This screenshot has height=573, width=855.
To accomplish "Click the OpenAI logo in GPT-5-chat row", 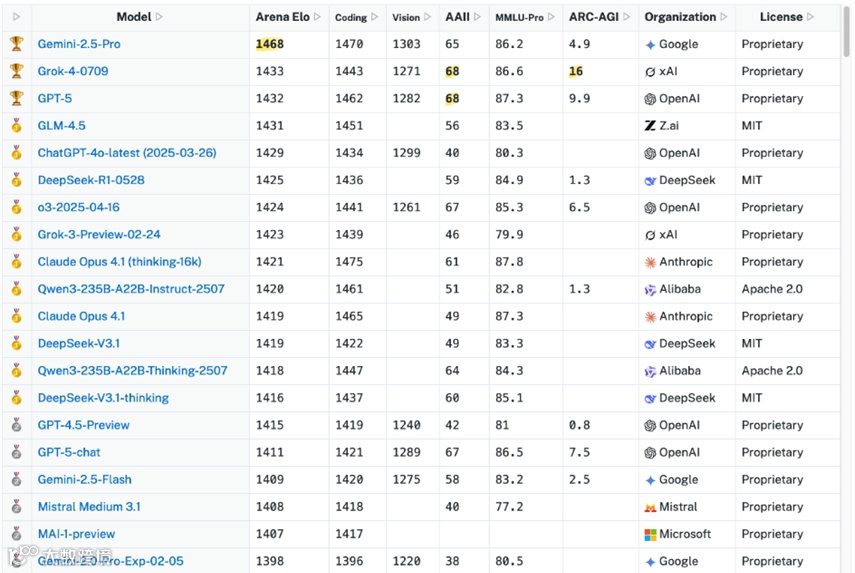I will pyautogui.click(x=650, y=453).
